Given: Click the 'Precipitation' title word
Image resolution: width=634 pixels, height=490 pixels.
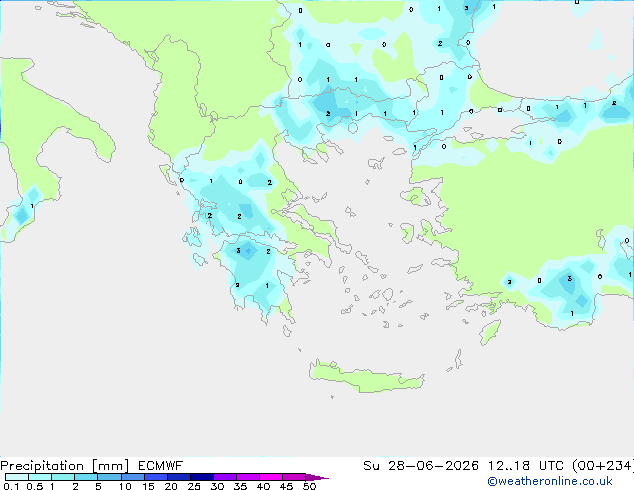Looking at the screenshot, I should 42,466.
